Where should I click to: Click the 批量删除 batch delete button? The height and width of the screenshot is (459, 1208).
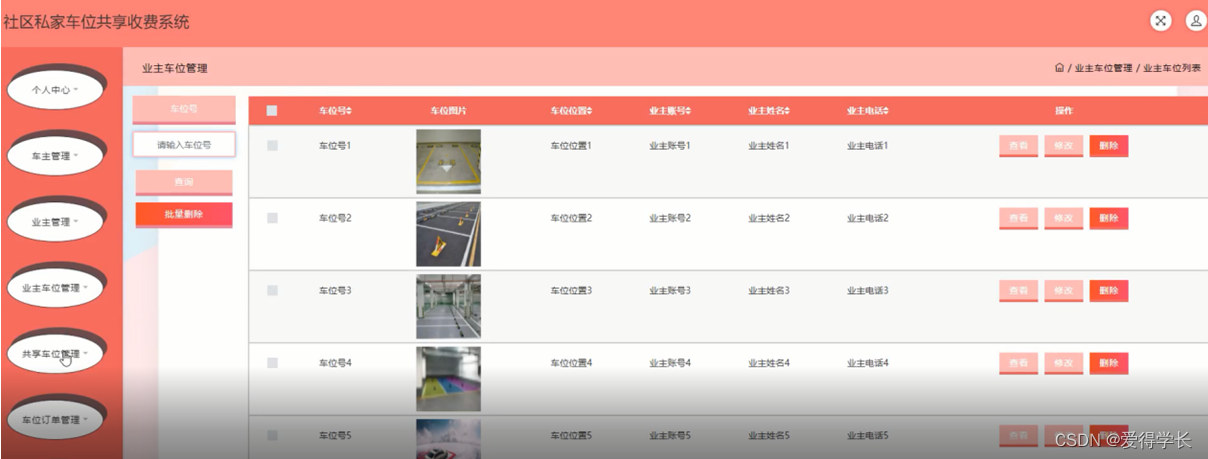pyautogui.click(x=184, y=214)
